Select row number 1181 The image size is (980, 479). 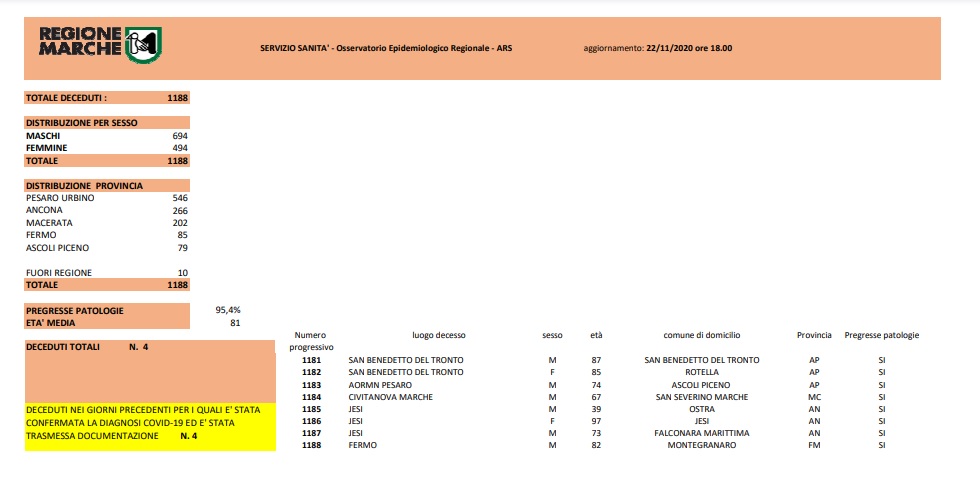[x=311, y=360]
